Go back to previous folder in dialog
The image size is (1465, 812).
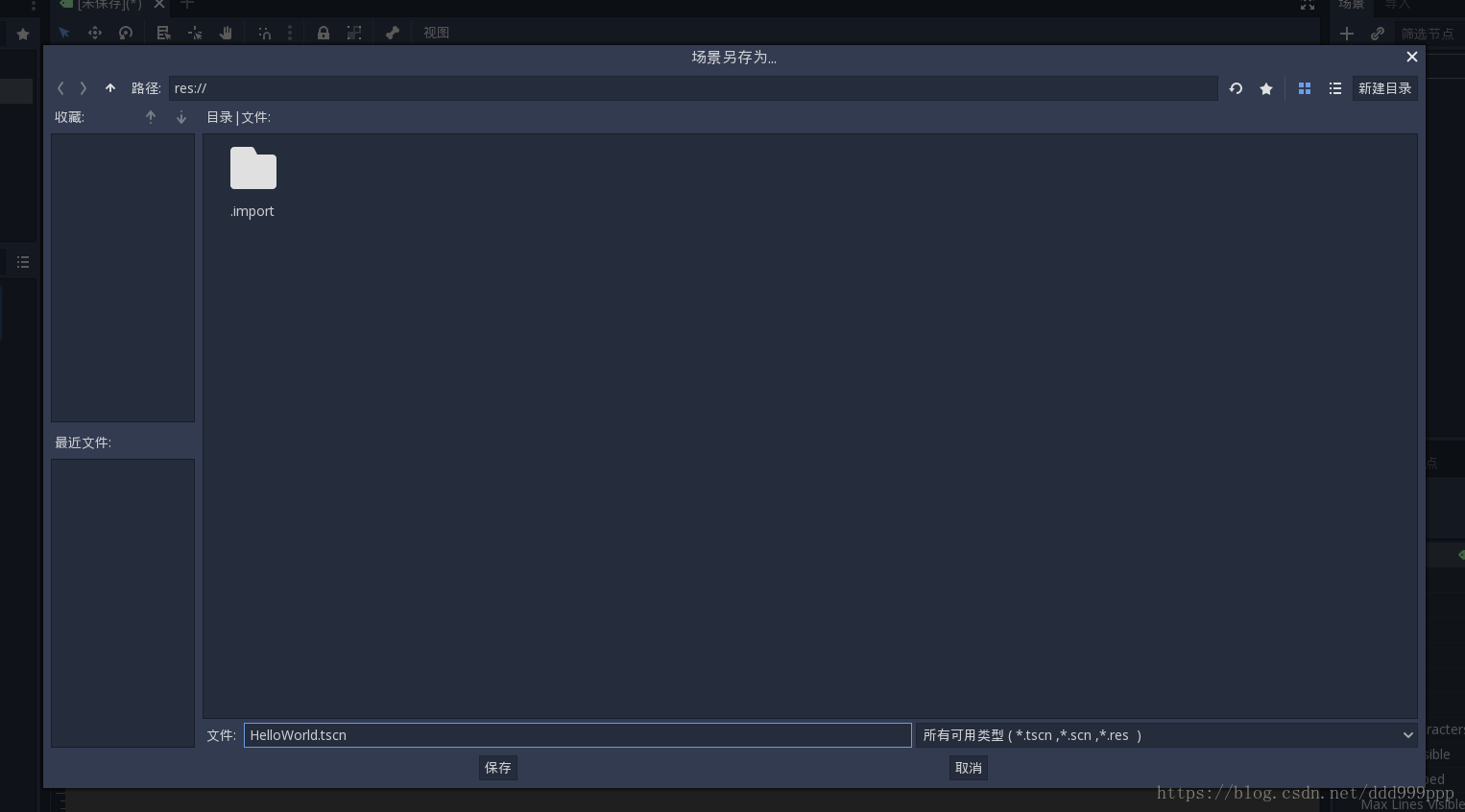click(x=60, y=88)
